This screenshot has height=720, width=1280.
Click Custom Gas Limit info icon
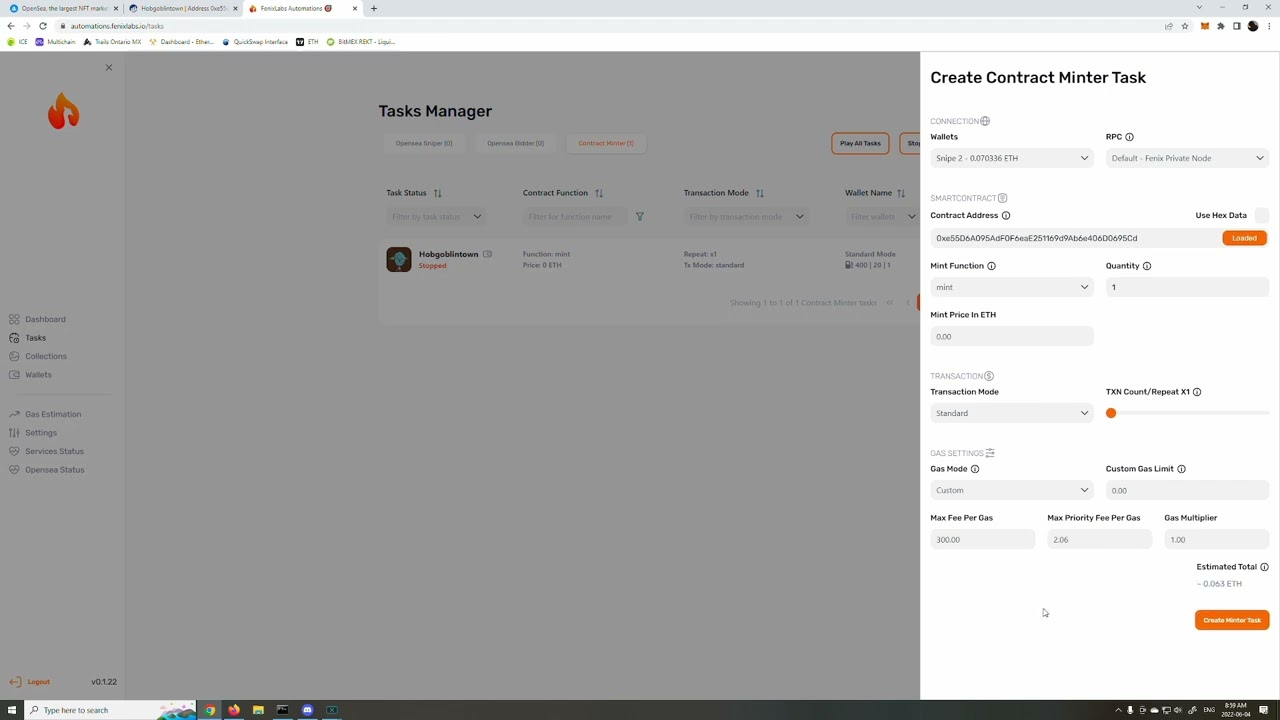1181,469
